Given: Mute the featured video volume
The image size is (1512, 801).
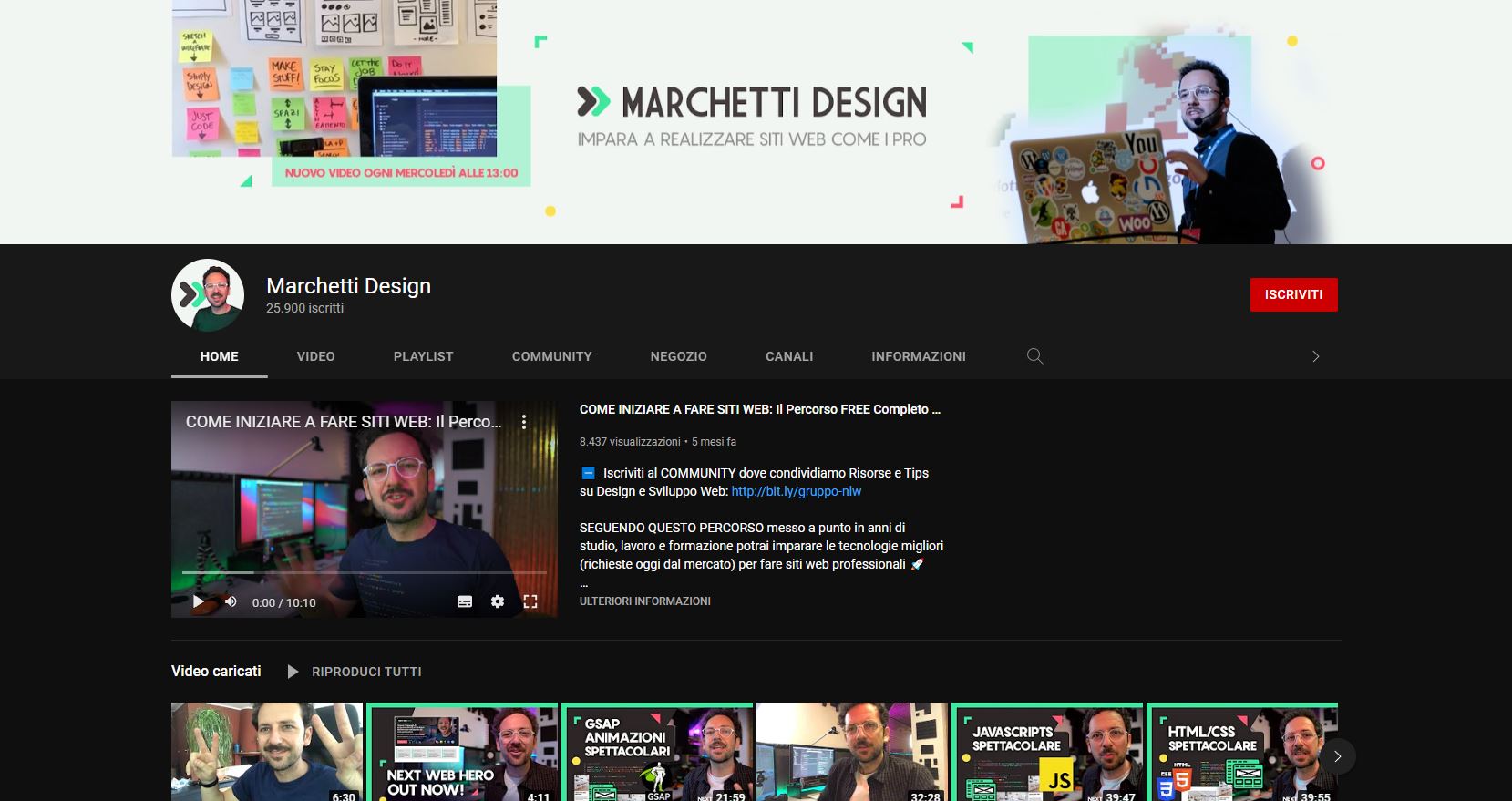Looking at the screenshot, I should [231, 601].
